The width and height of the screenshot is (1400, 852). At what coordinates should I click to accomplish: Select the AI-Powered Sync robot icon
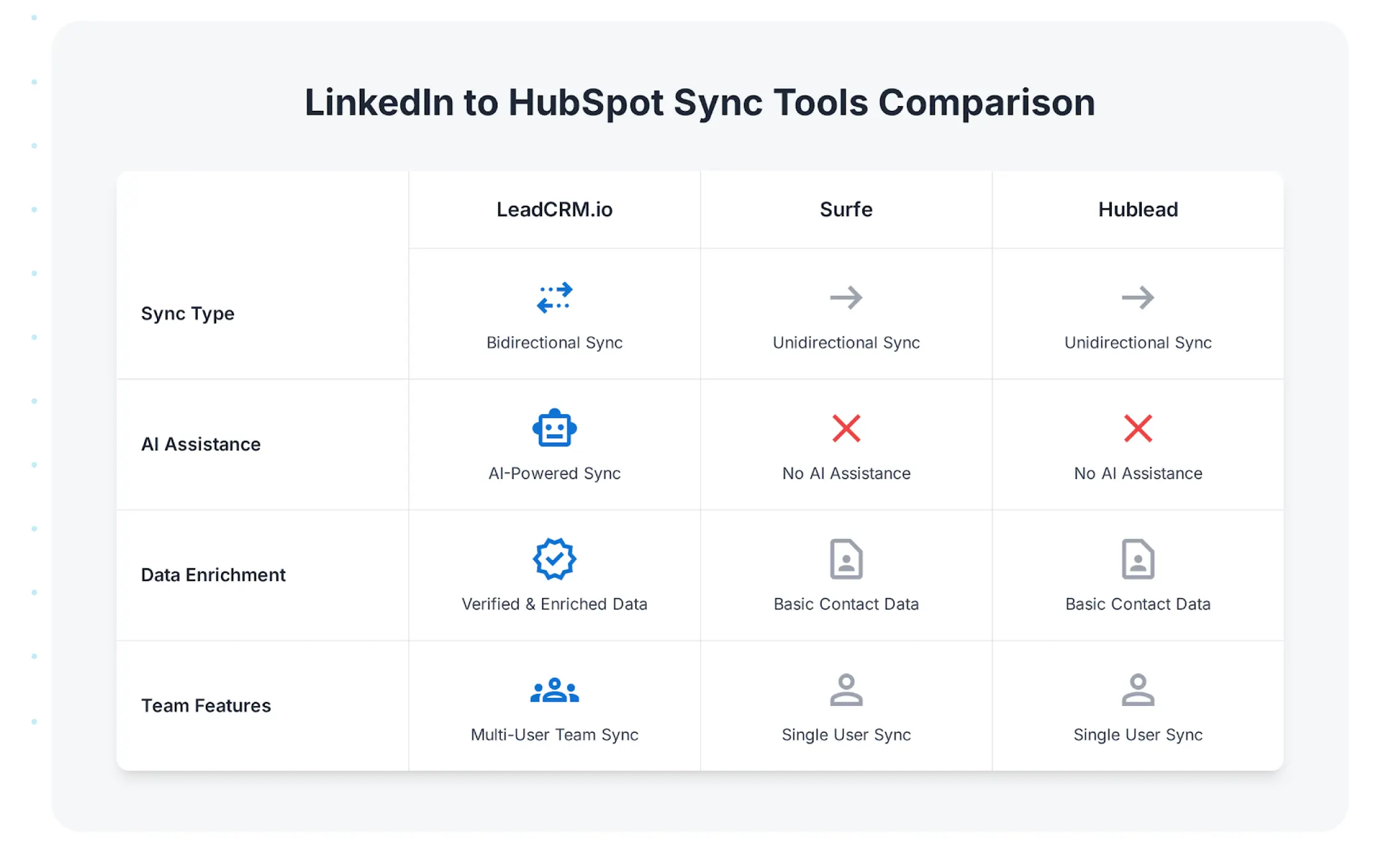coord(554,428)
